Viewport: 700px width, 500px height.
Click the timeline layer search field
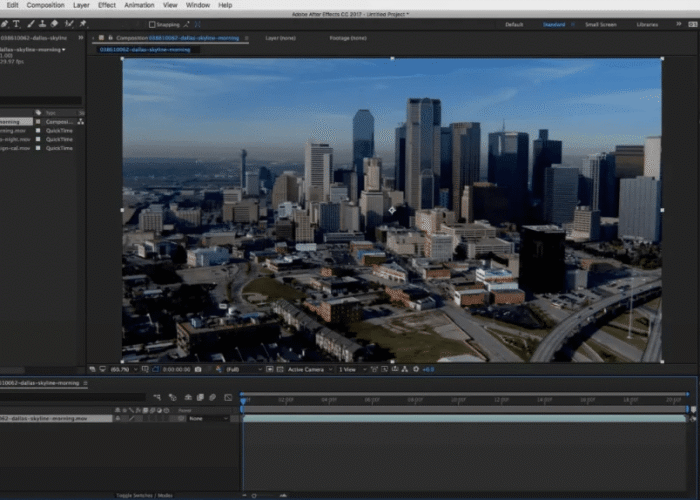(73, 397)
